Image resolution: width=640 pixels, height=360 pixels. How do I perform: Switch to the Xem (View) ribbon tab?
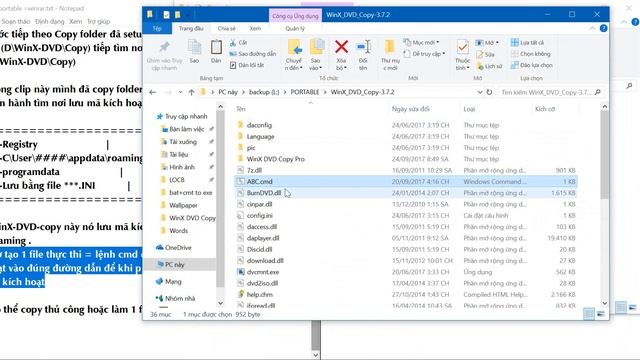pyautogui.click(x=256, y=29)
